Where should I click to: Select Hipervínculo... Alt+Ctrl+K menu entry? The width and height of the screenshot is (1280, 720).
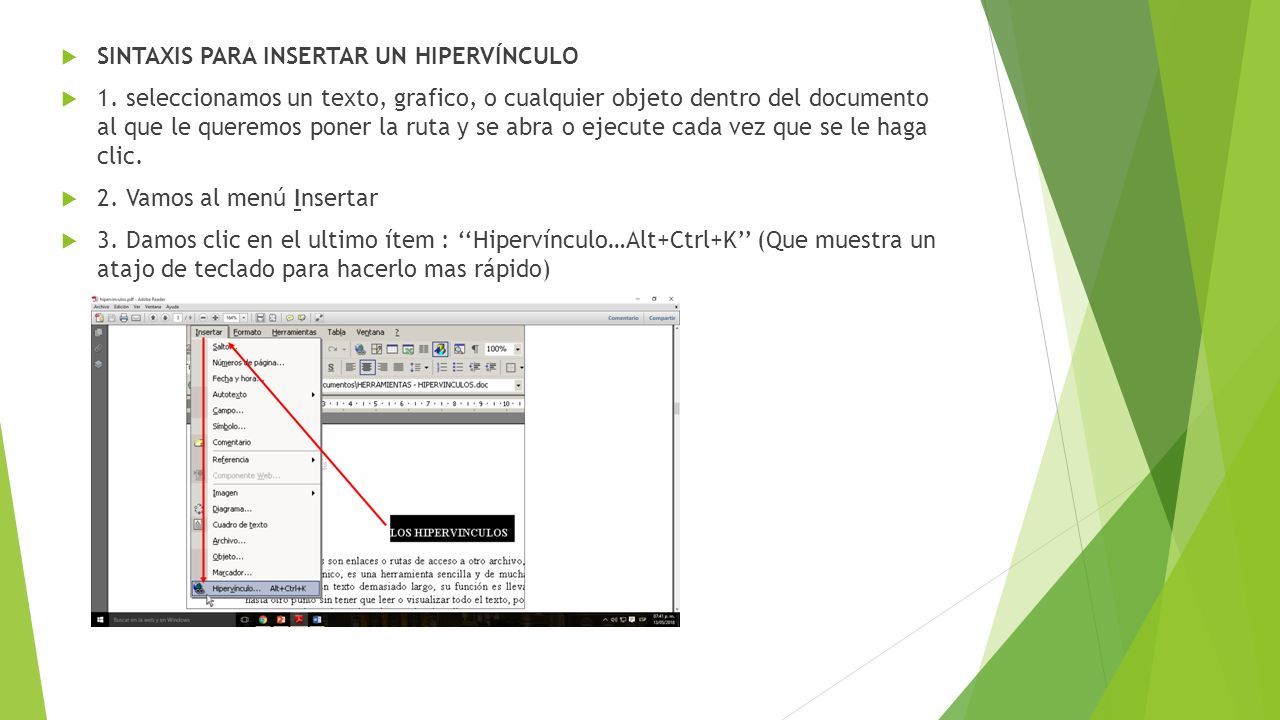click(x=255, y=588)
